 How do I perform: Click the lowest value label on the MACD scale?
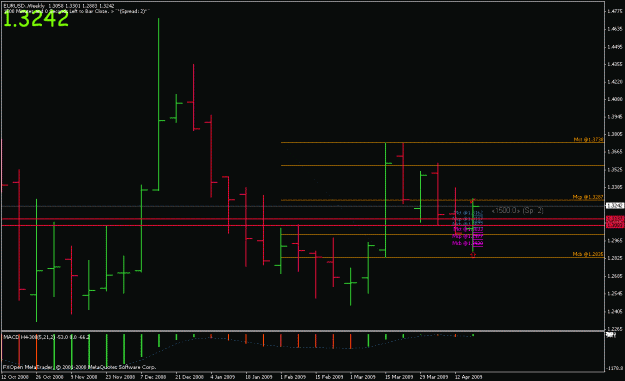pos(615,369)
